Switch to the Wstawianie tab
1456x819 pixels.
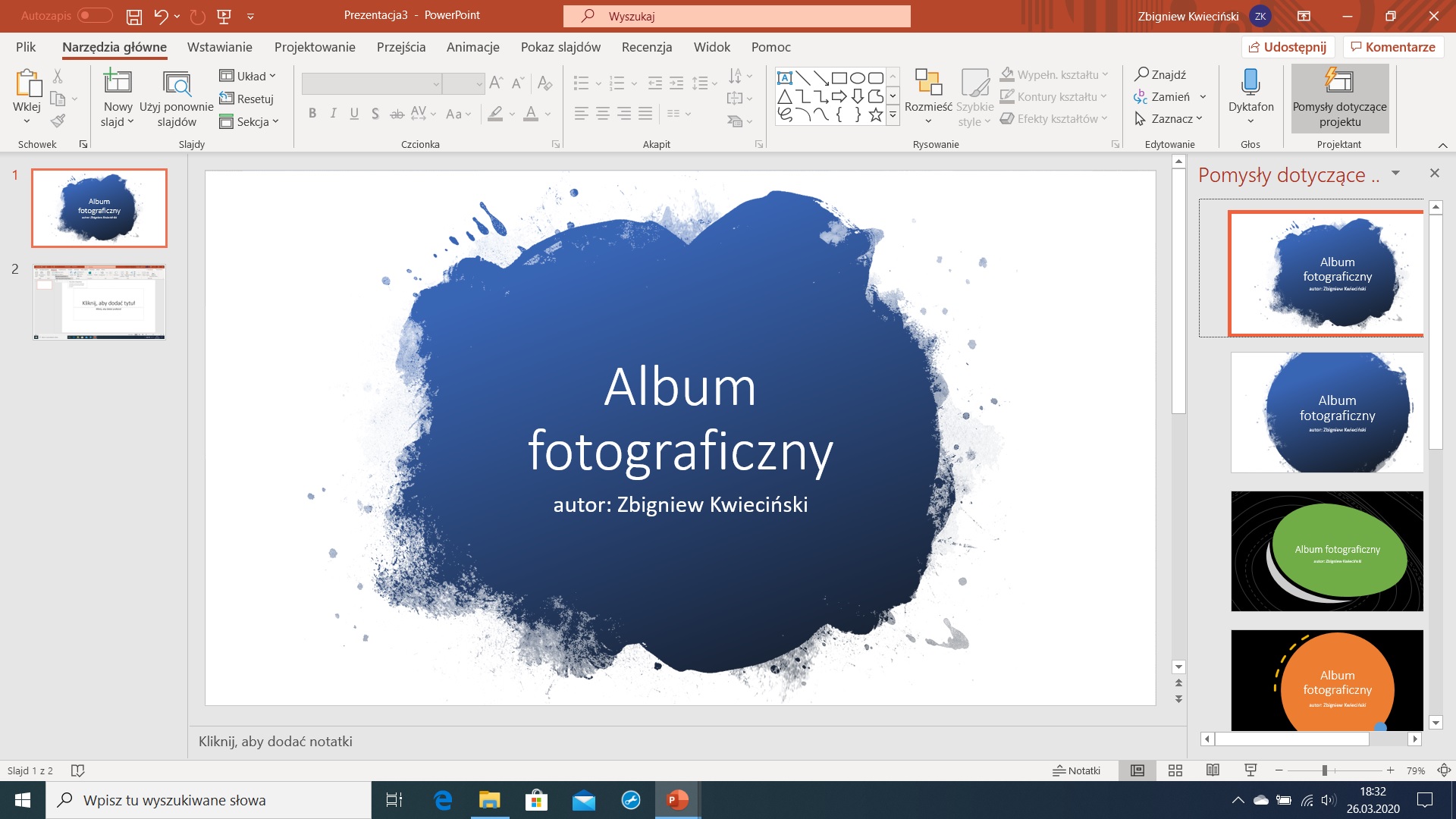point(220,47)
